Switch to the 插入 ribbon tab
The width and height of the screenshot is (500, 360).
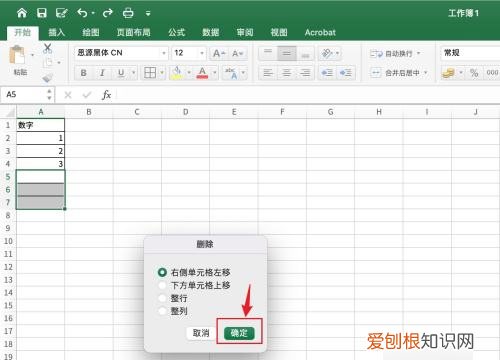[x=56, y=32]
